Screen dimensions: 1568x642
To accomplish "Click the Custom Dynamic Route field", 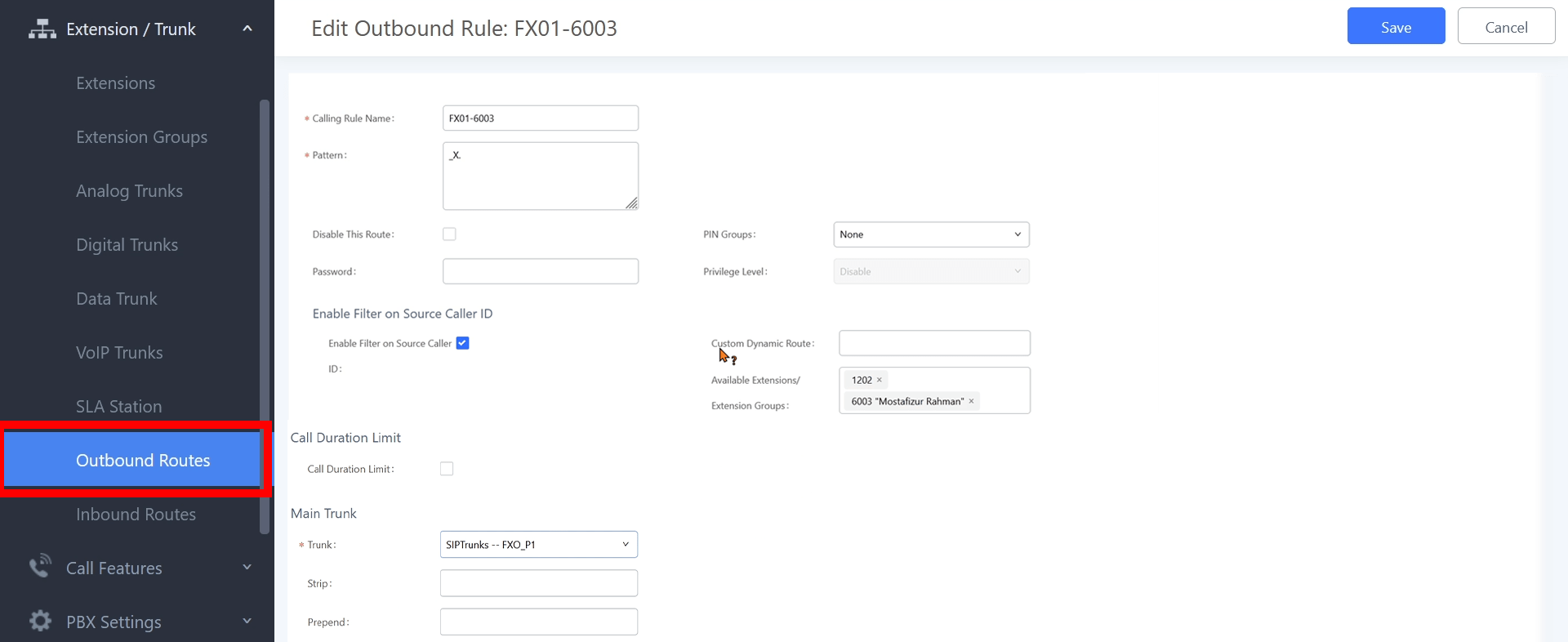I will [934, 343].
